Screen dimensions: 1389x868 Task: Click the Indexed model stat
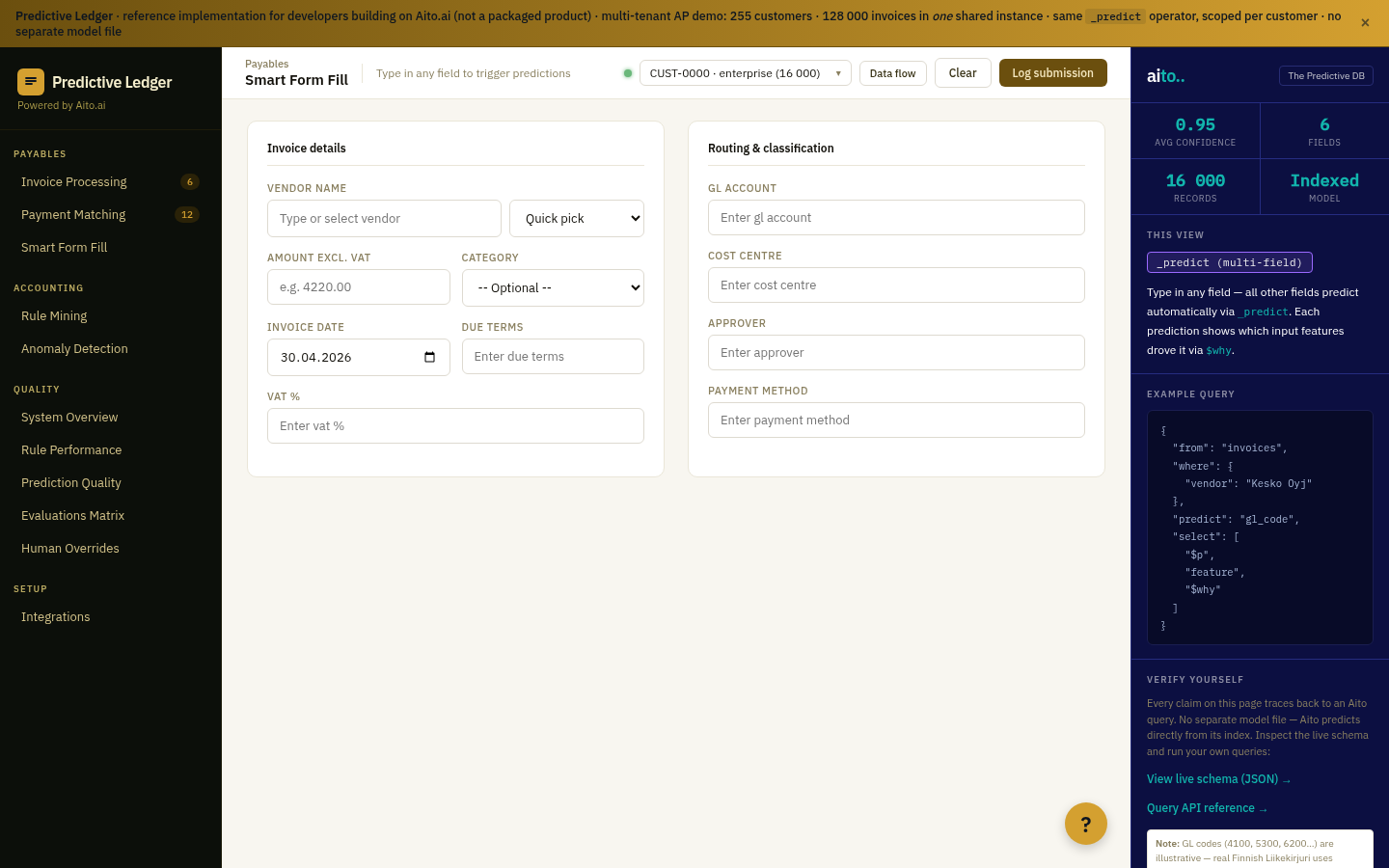point(1324,187)
